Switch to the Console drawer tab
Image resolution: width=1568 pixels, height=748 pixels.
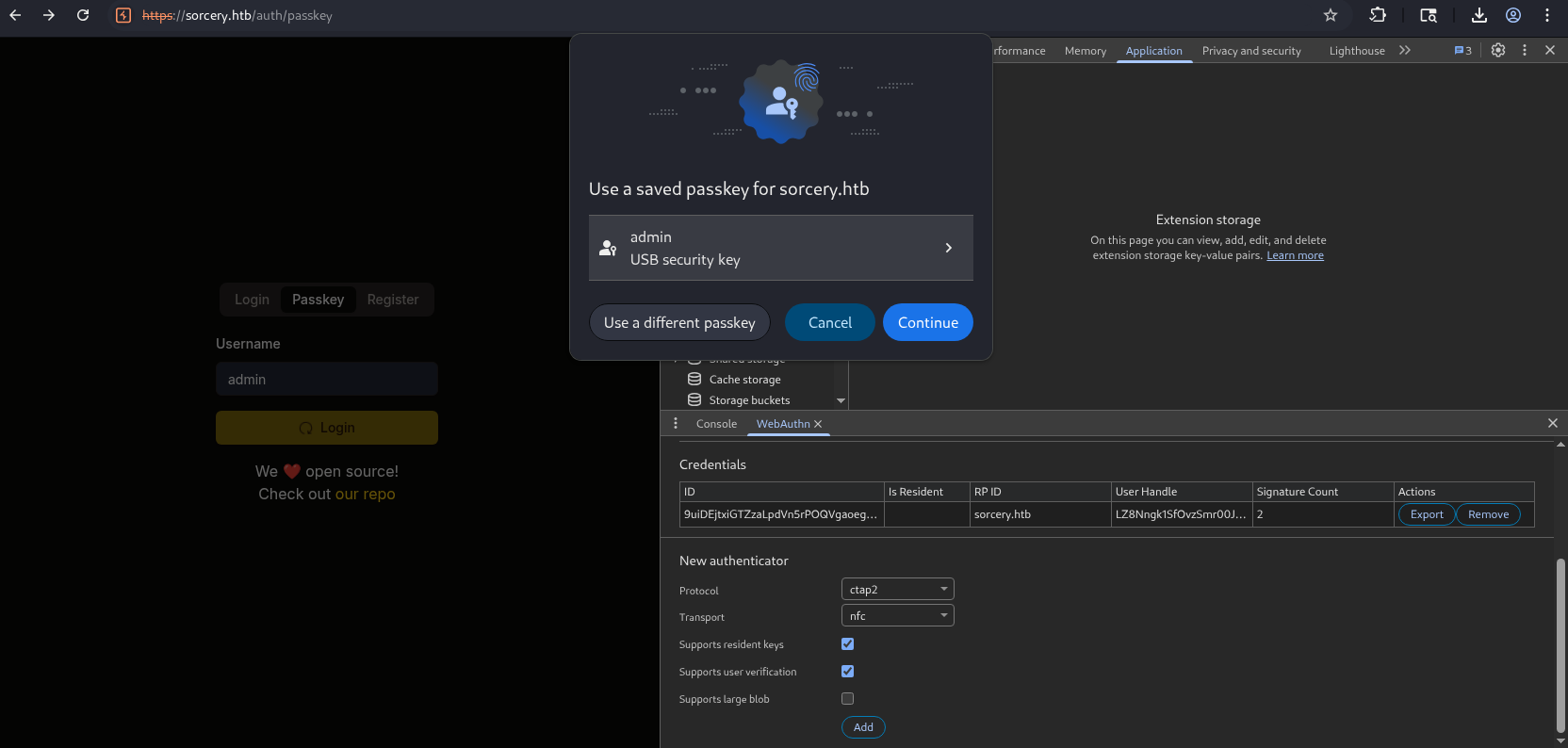[716, 424]
